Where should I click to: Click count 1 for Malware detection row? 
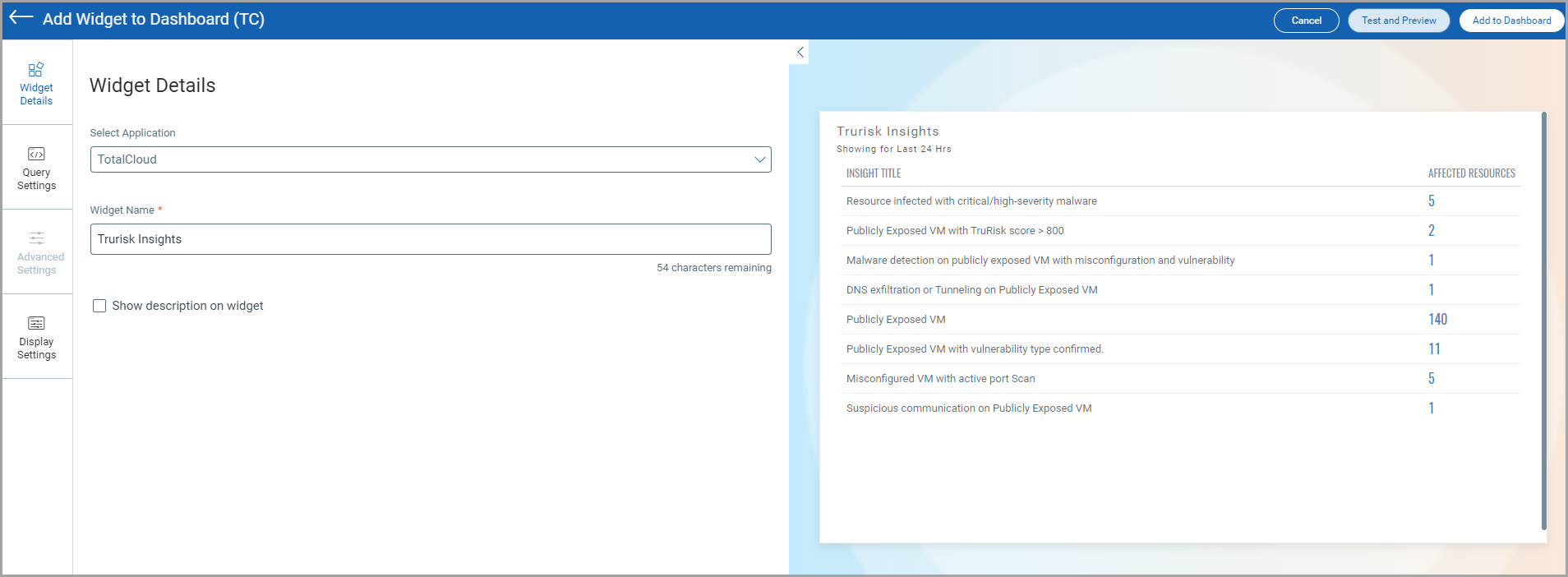coord(1431,261)
